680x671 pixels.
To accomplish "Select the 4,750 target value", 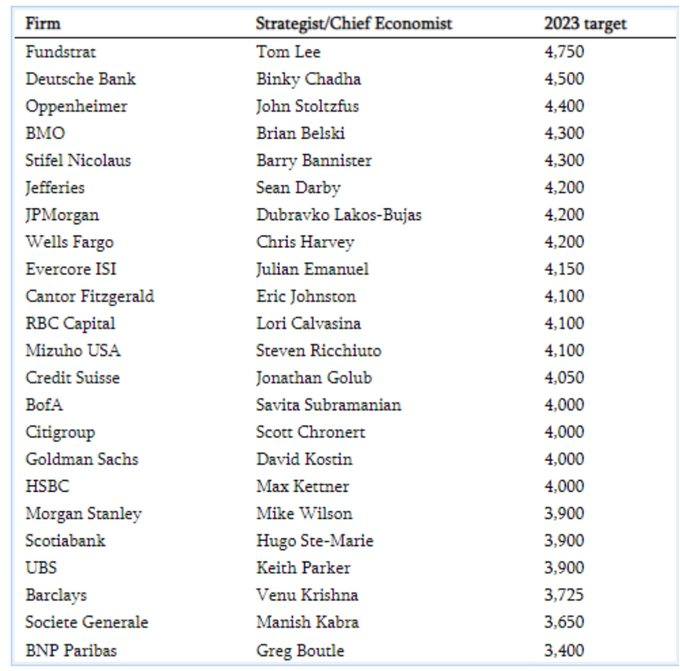I will [x=564, y=52].
